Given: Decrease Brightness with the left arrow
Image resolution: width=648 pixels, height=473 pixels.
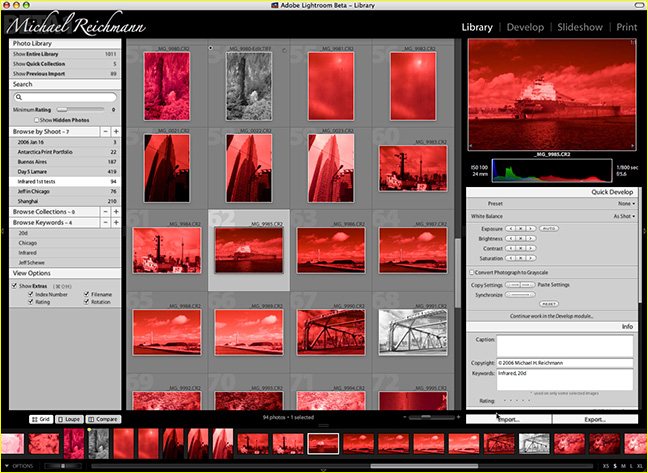Looking at the screenshot, I should pyautogui.click(x=510, y=238).
